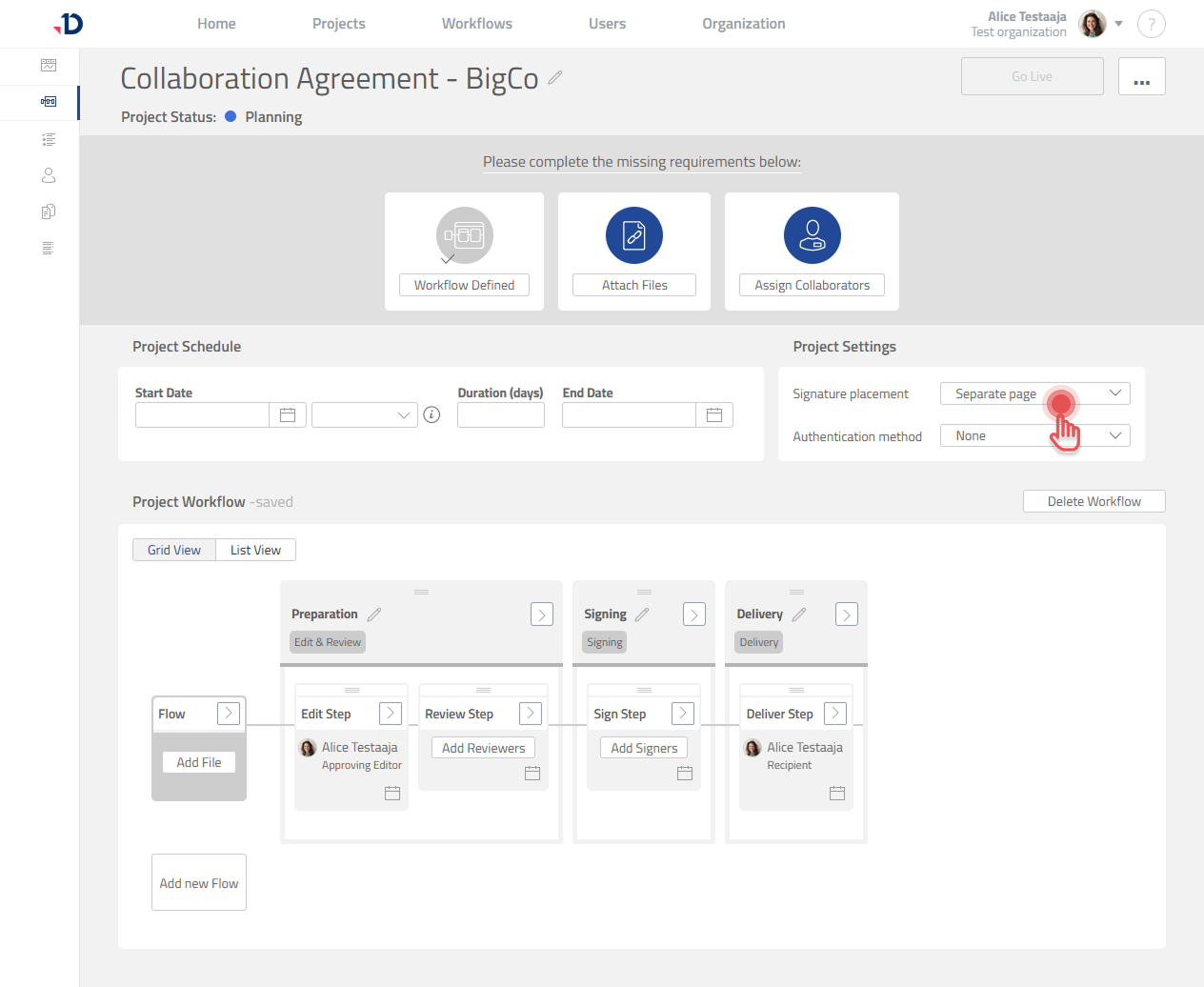Click the Duration (days) input field
The height and width of the screenshot is (987, 1204).
pyautogui.click(x=501, y=415)
